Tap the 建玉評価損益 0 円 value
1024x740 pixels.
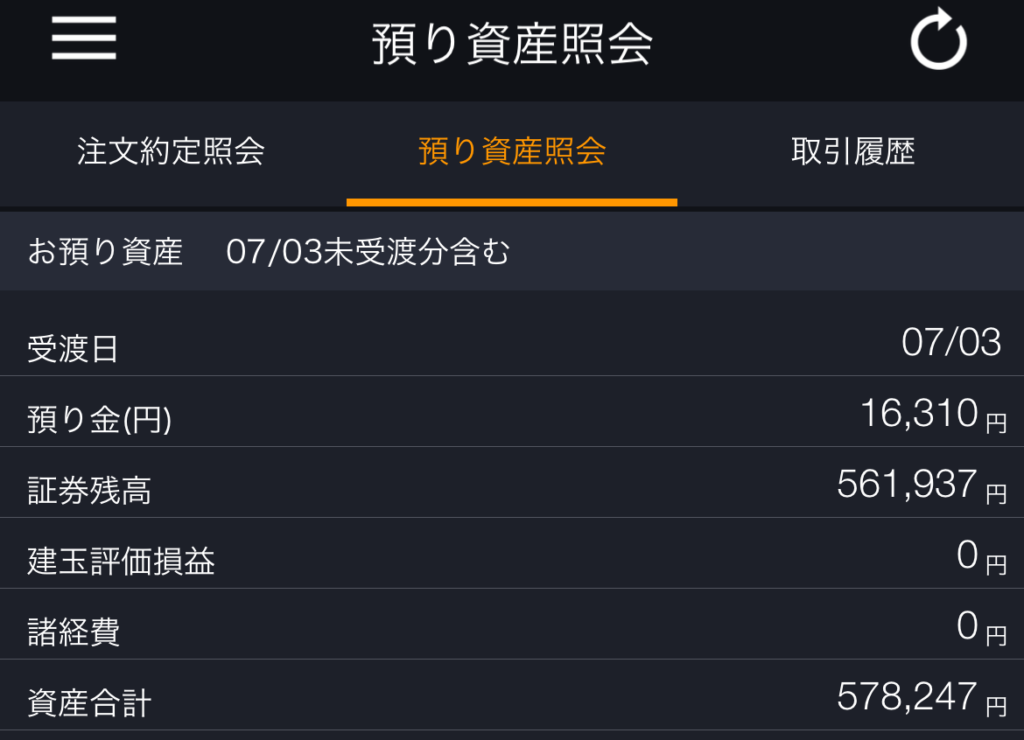[982, 556]
